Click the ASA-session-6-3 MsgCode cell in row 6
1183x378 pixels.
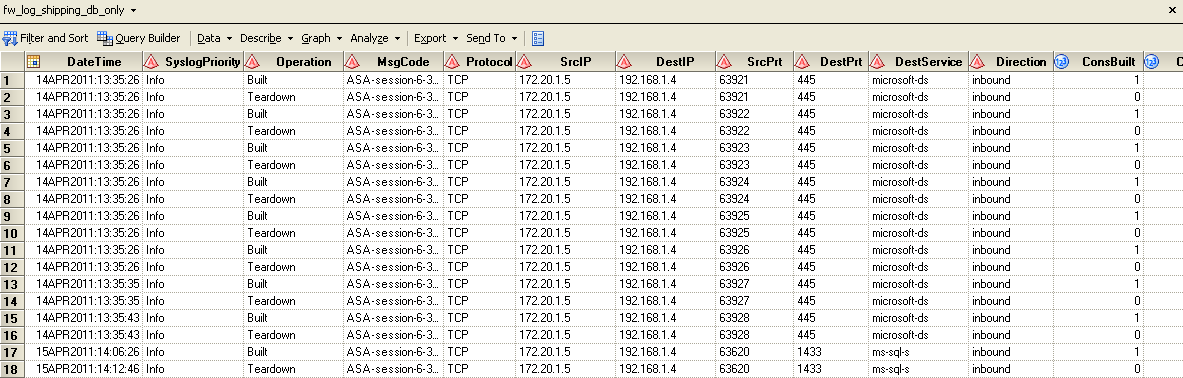392,164
